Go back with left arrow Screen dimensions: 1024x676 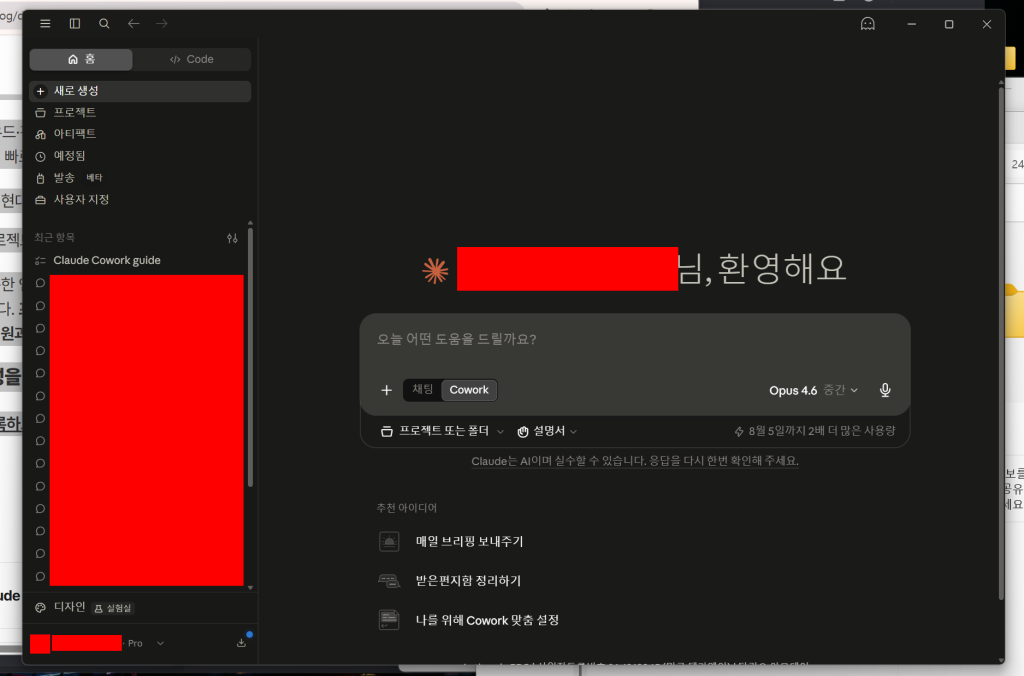click(x=133, y=24)
